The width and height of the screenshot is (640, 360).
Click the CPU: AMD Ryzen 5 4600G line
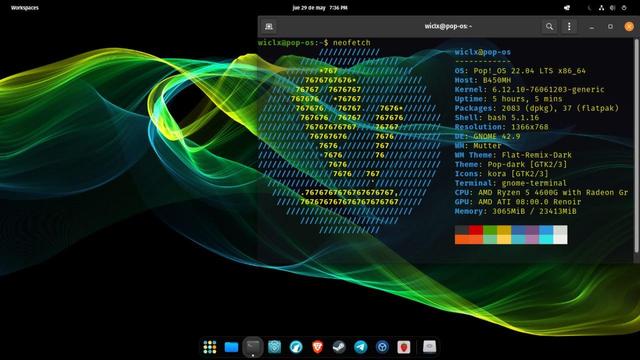541,193
